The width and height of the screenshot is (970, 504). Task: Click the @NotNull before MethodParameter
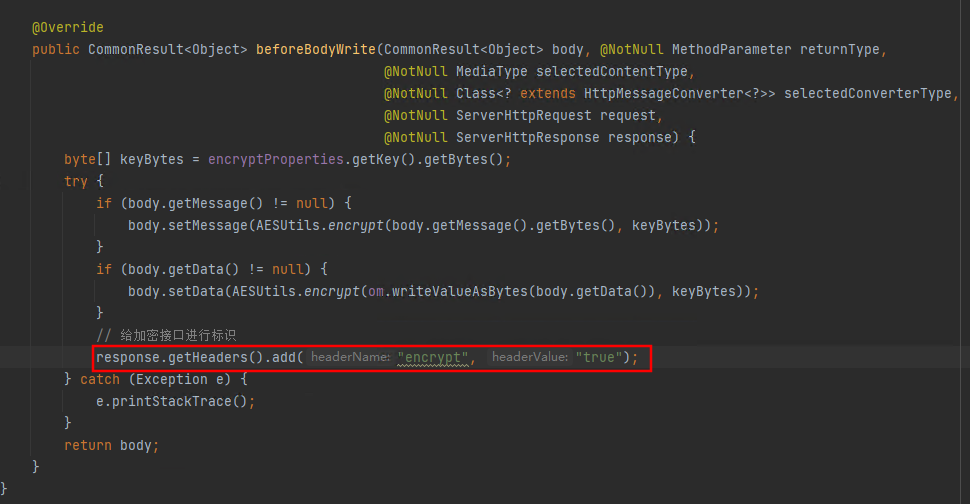tap(632, 49)
